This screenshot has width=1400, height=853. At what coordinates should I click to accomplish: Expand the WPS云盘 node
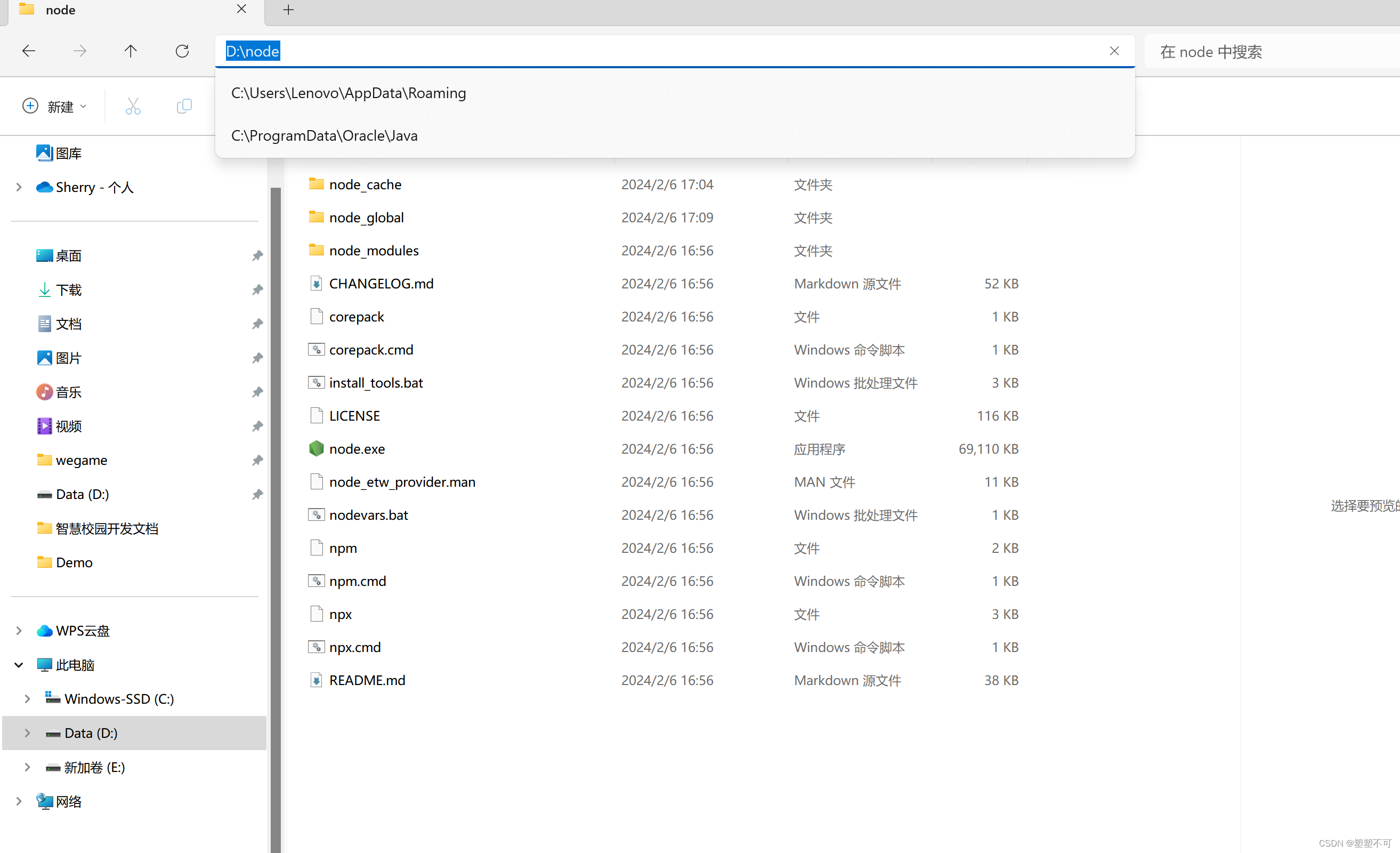tap(19, 631)
